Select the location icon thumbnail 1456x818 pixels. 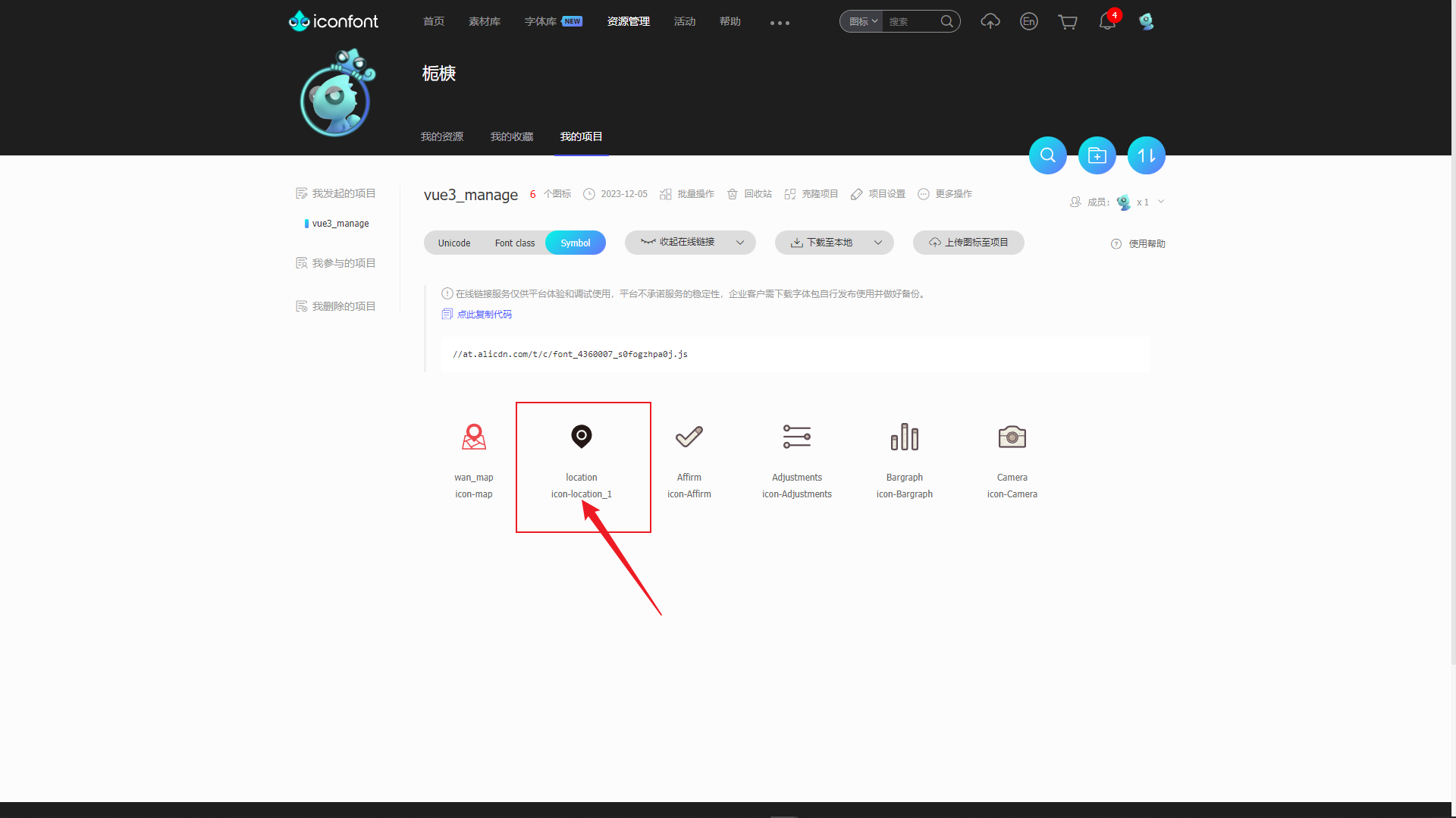coord(582,437)
